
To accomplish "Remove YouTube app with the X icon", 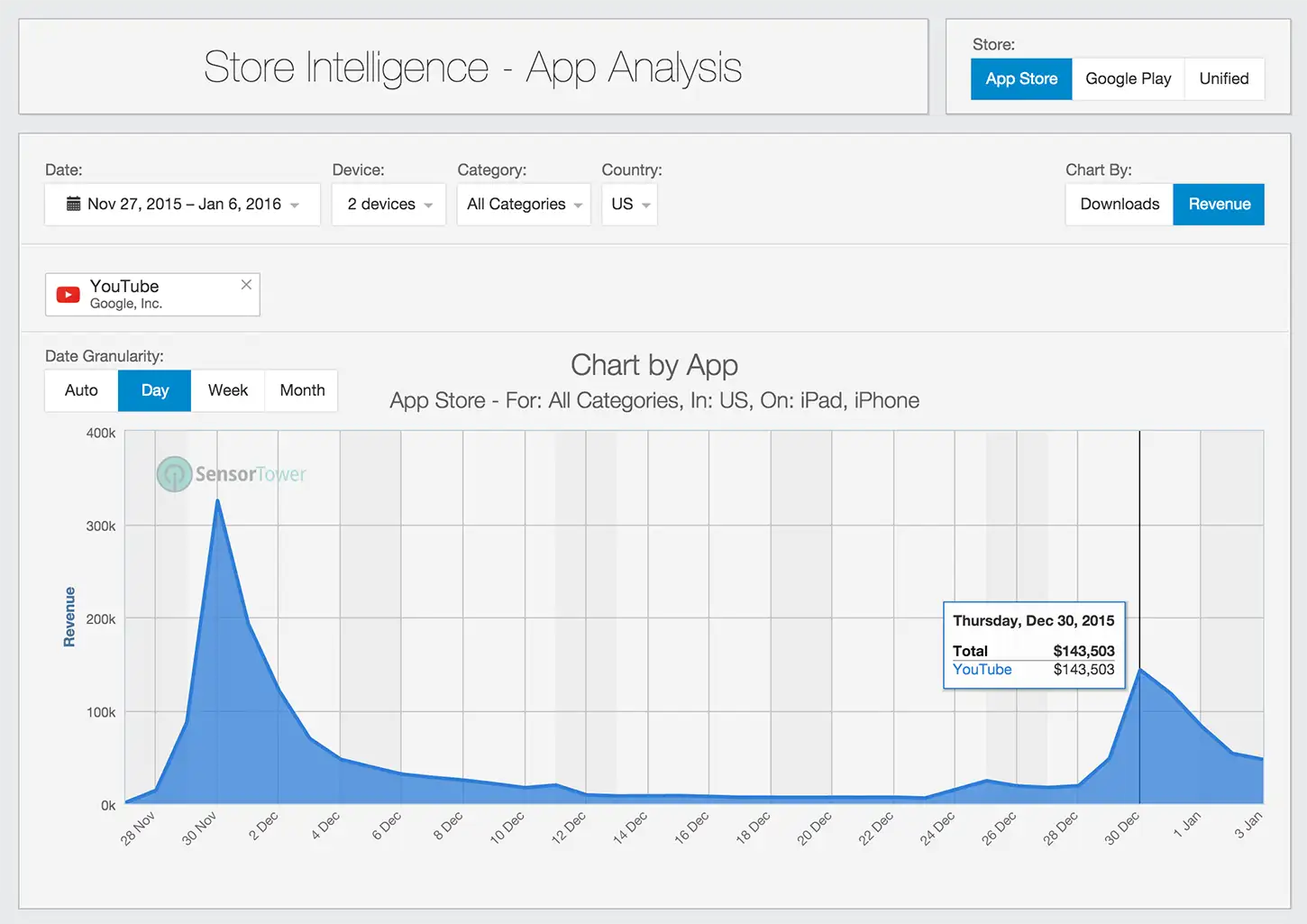I will (246, 285).
